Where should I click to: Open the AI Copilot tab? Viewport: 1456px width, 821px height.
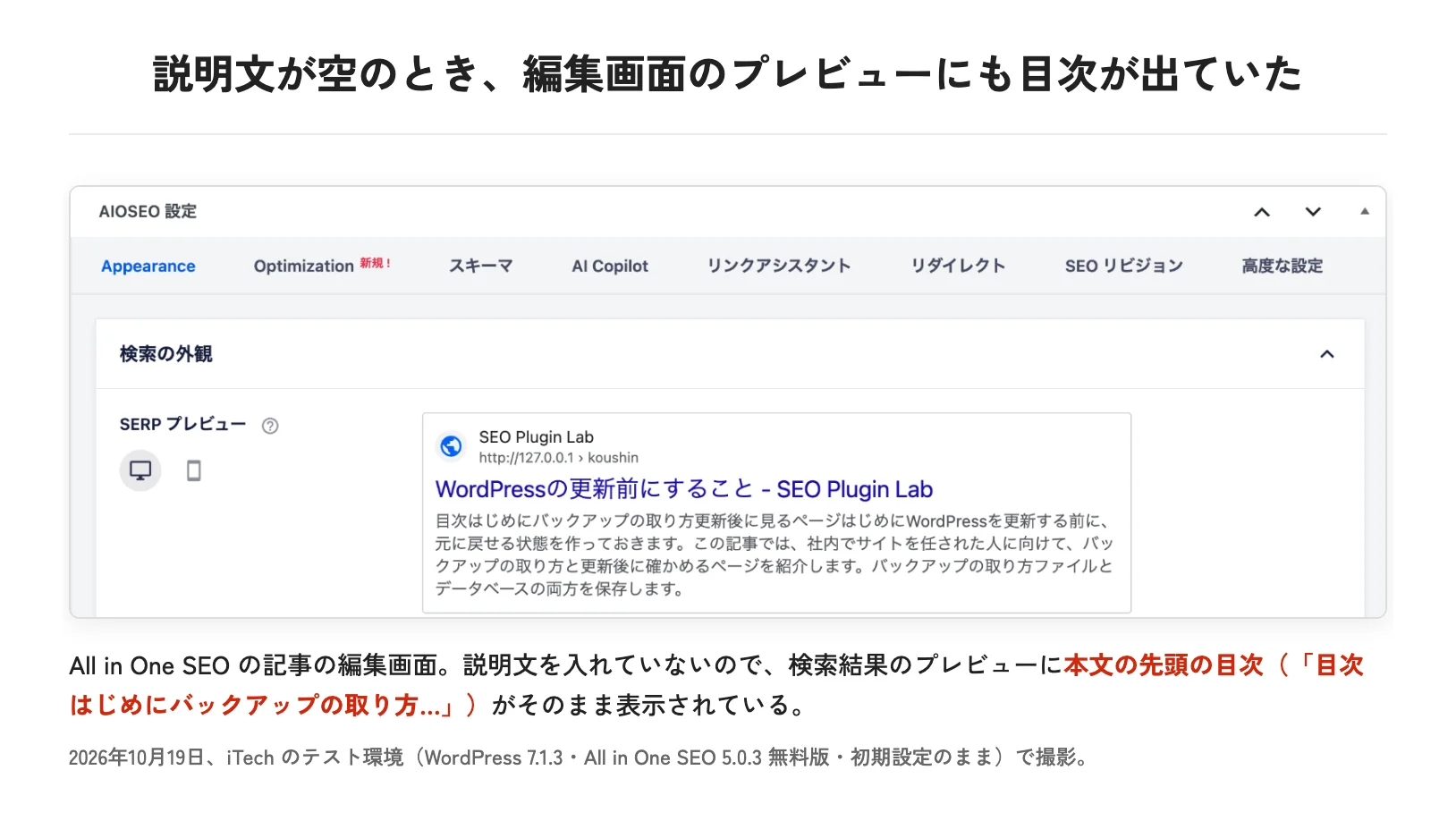click(610, 267)
